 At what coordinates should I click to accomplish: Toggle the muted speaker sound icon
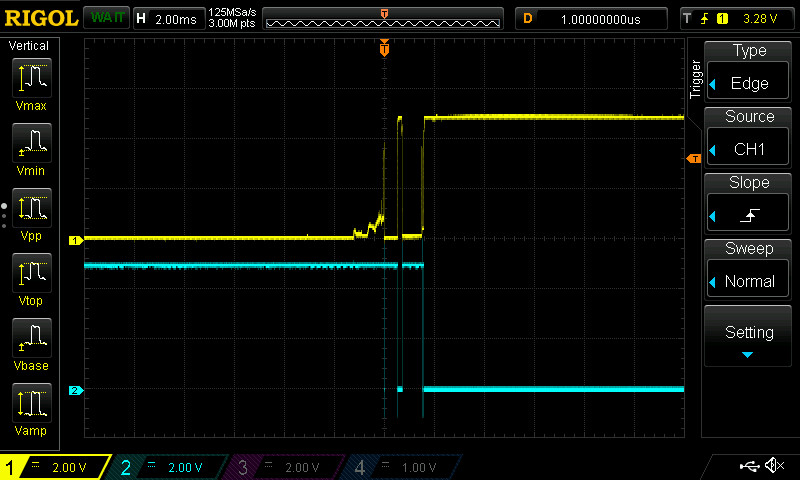click(774, 466)
